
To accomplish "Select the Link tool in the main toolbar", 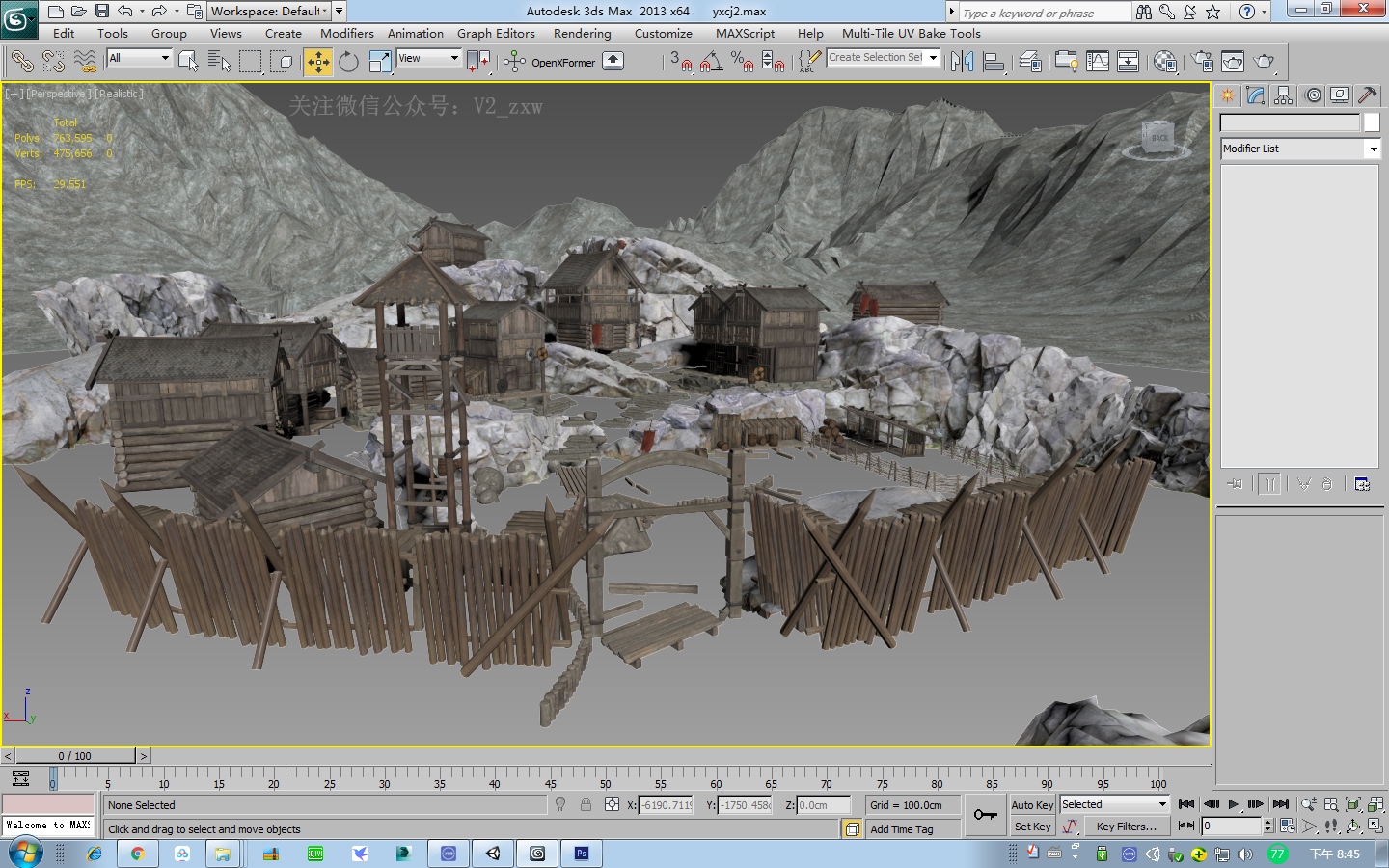I will tap(21, 62).
